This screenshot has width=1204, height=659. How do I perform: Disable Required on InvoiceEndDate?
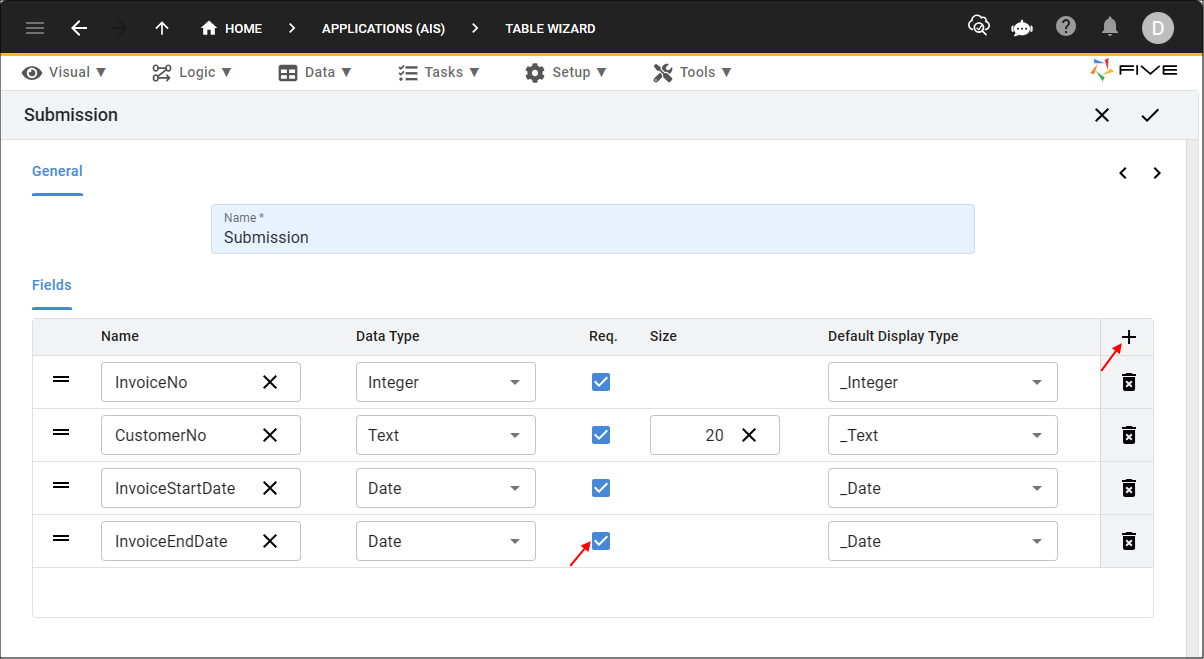tap(601, 540)
